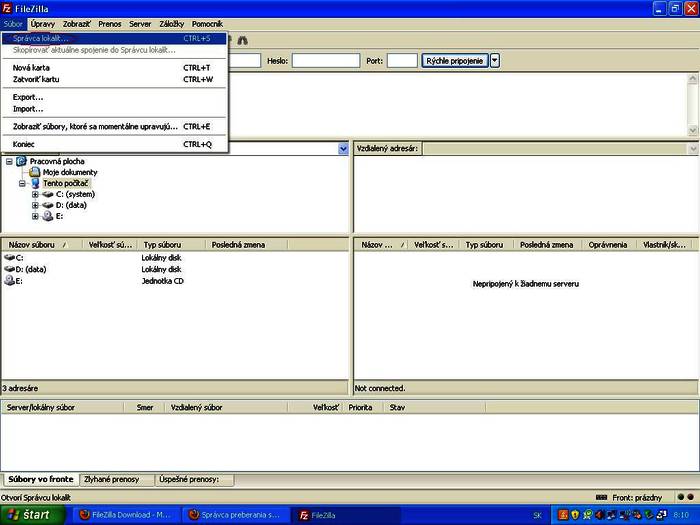
Task: Click the SK language indicator in taskbar
Action: pyautogui.click(x=538, y=515)
